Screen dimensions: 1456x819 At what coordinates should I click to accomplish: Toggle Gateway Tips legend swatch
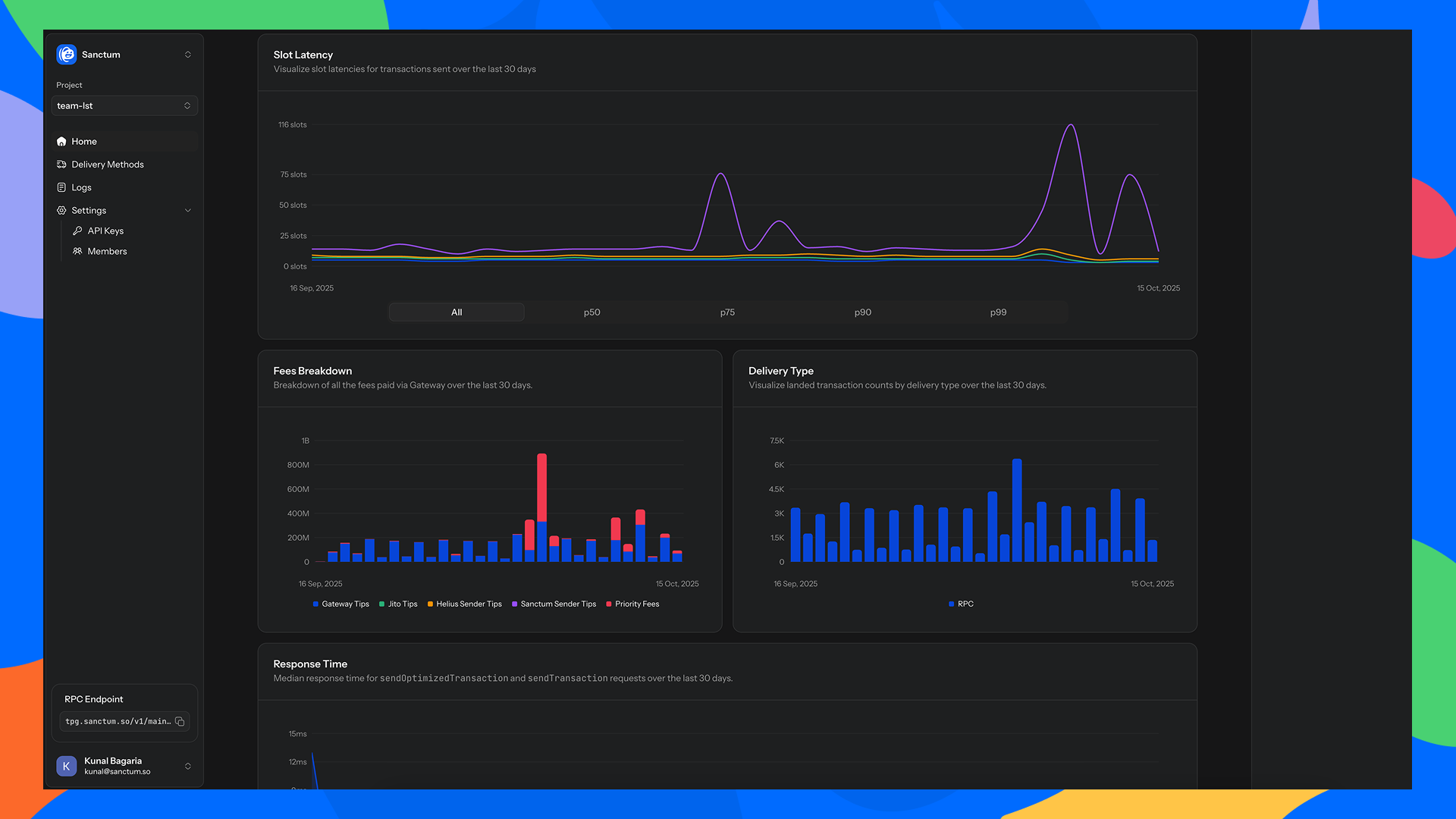[315, 604]
